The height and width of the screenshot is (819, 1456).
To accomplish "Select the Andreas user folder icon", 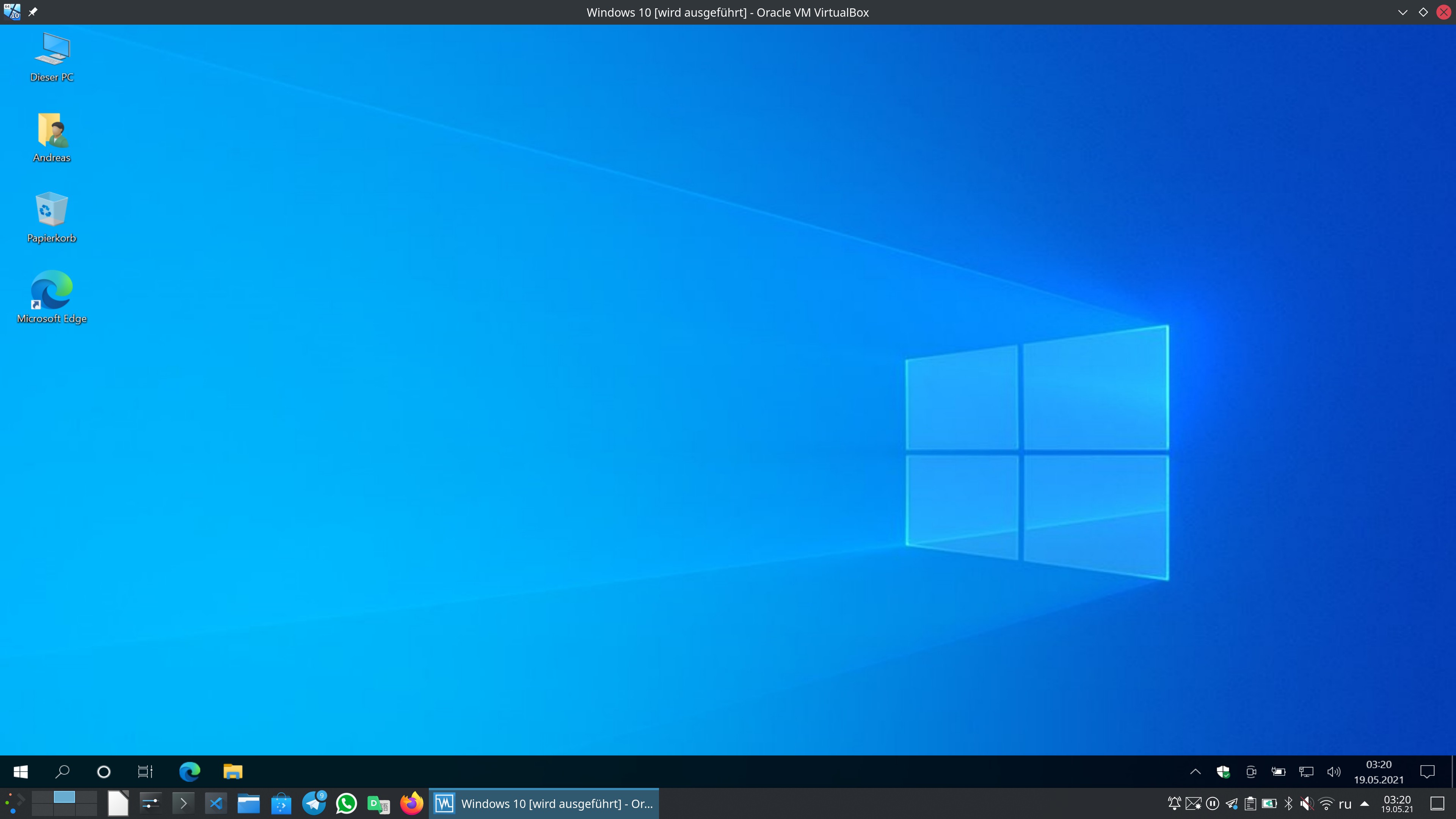I will click(x=52, y=138).
